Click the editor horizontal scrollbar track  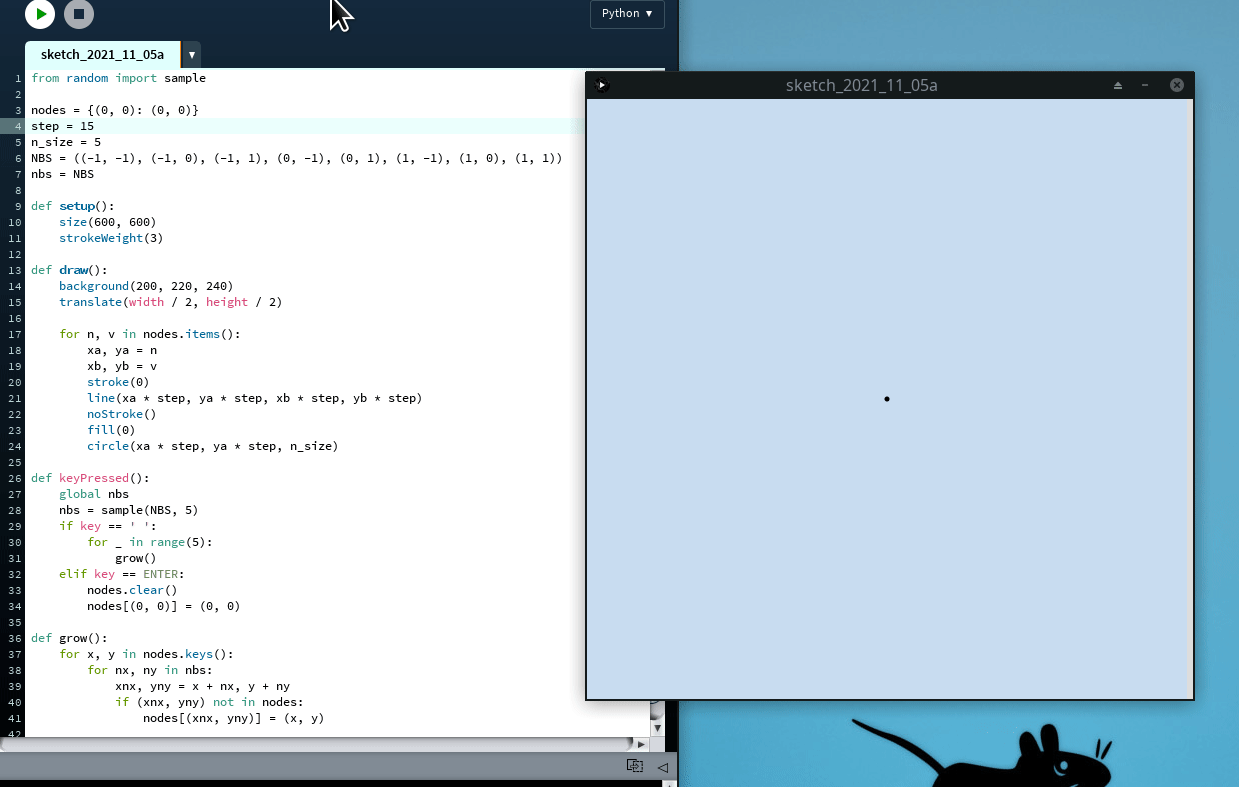[x=300, y=744]
